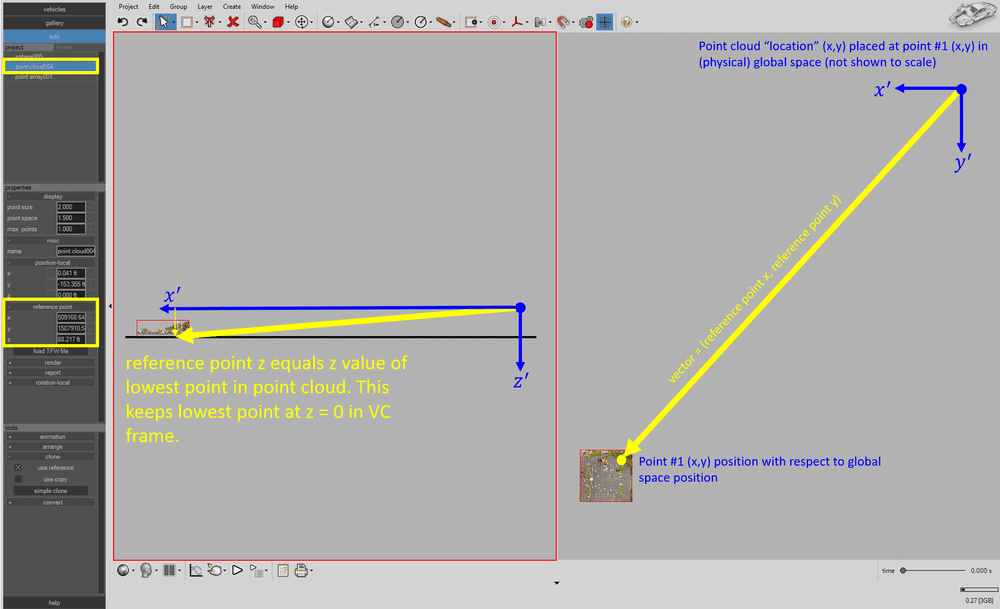Click the load TPW file button
The height and width of the screenshot is (609, 1000).
click(52, 352)
